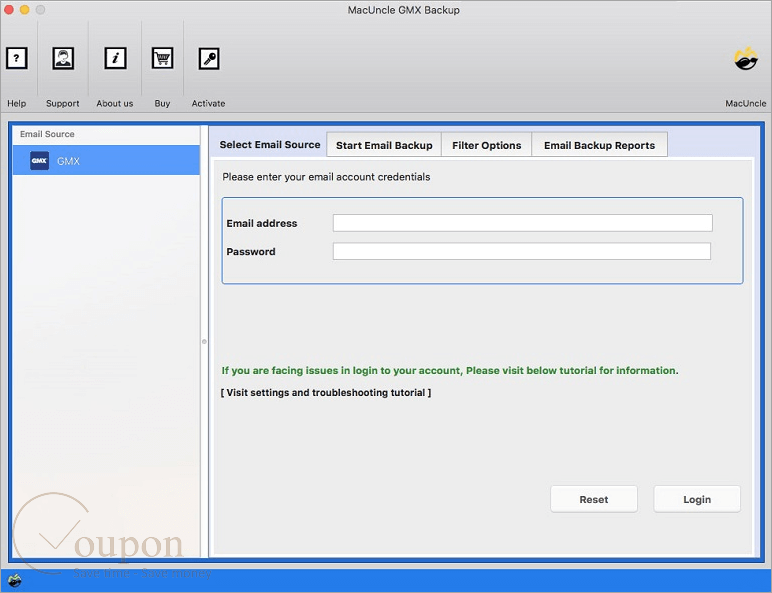Open the Help question mark icon
The image size is (772, 593).
coord(16,59)
